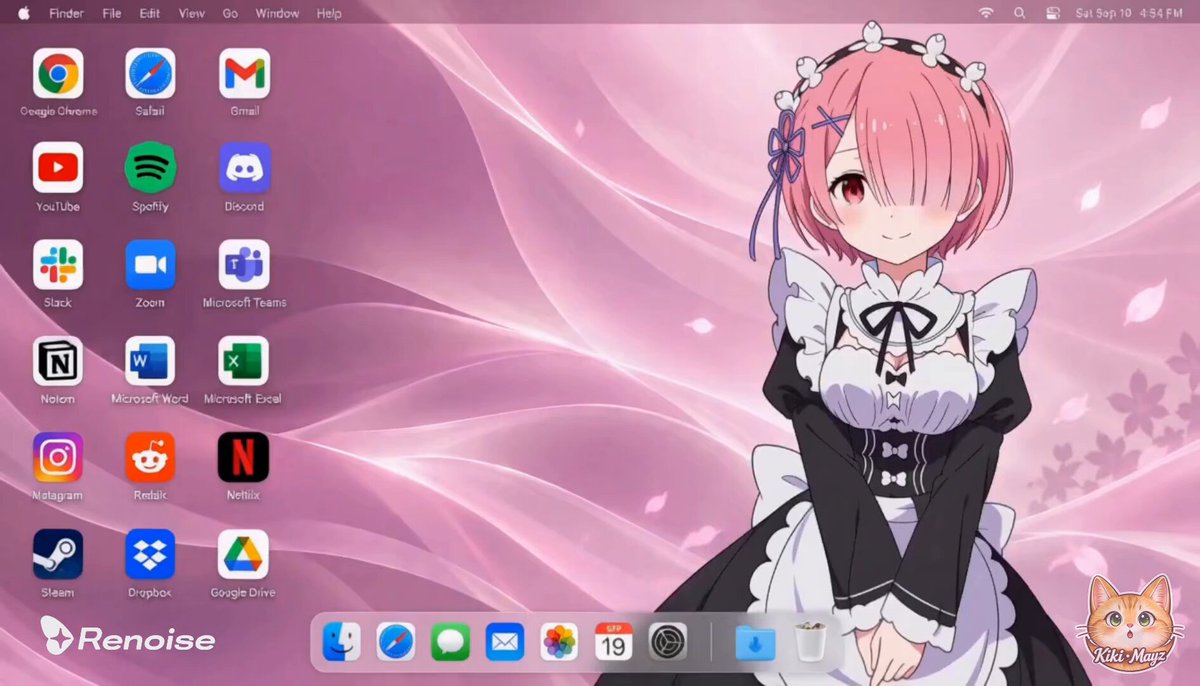Open Safari from the Dock
Screen dimensions: 1200x686
tap(396, 641)
